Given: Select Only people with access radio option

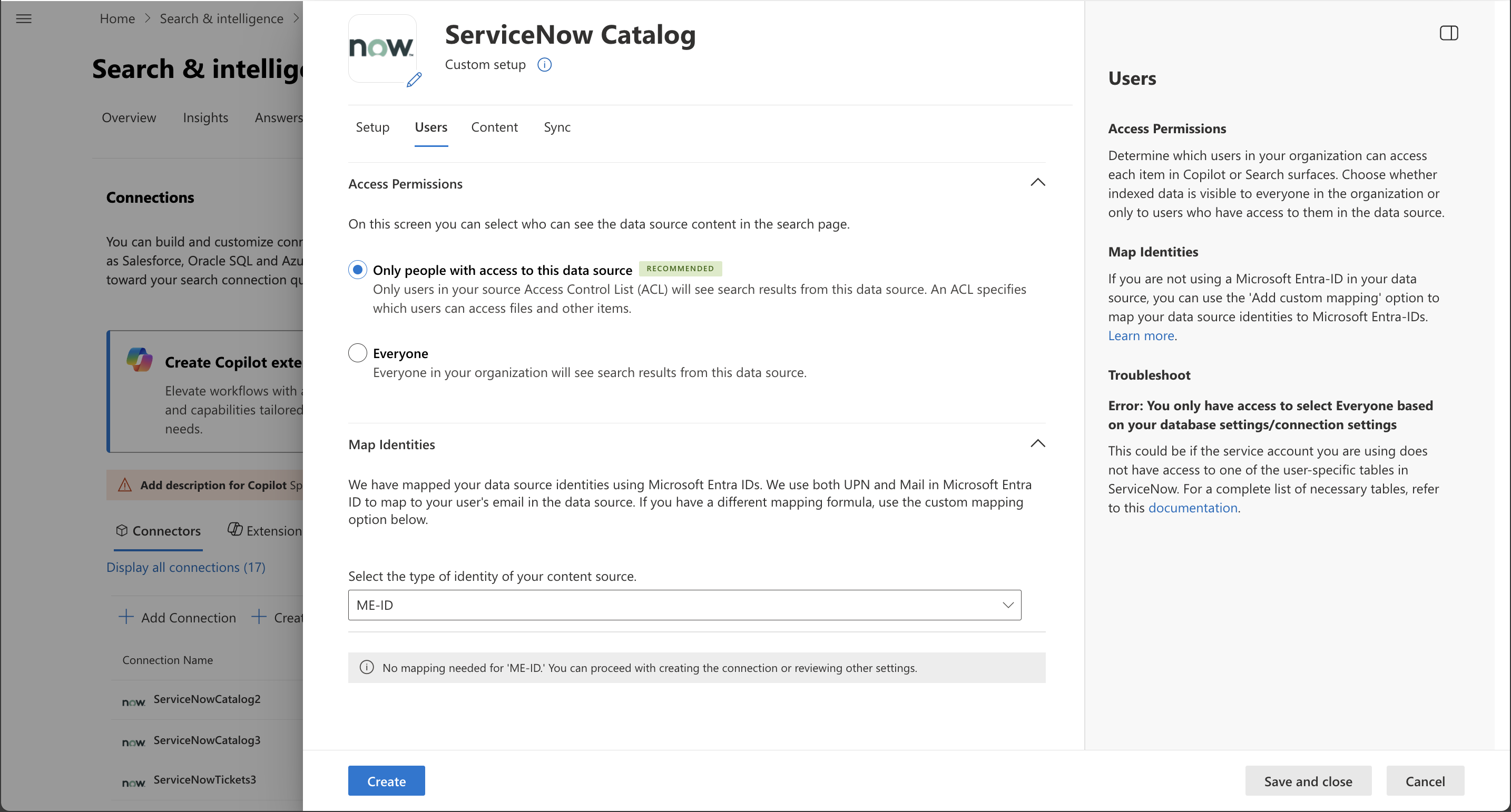Looking at the screenshot, I should click(x=358, y=270).
